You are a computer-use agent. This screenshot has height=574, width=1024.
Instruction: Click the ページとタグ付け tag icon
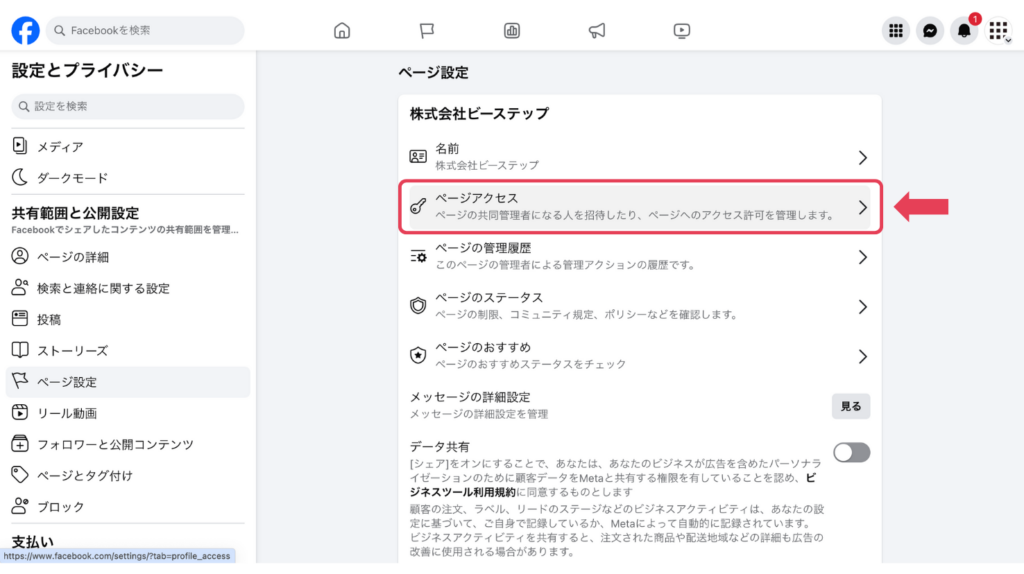pos(20,475)
